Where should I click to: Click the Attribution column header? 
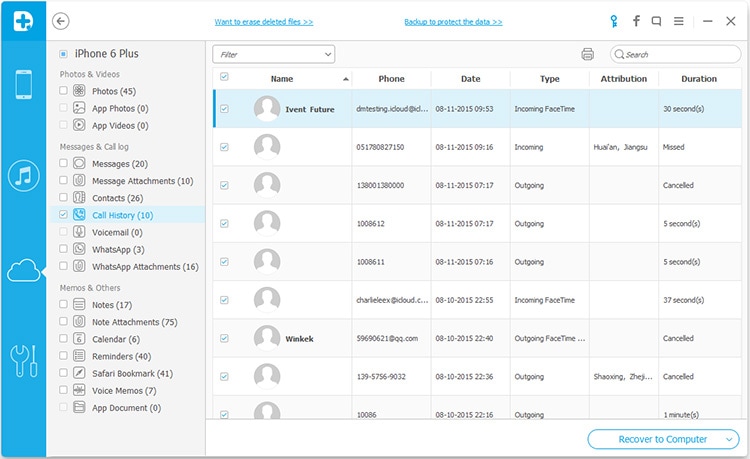pos(624,79)
